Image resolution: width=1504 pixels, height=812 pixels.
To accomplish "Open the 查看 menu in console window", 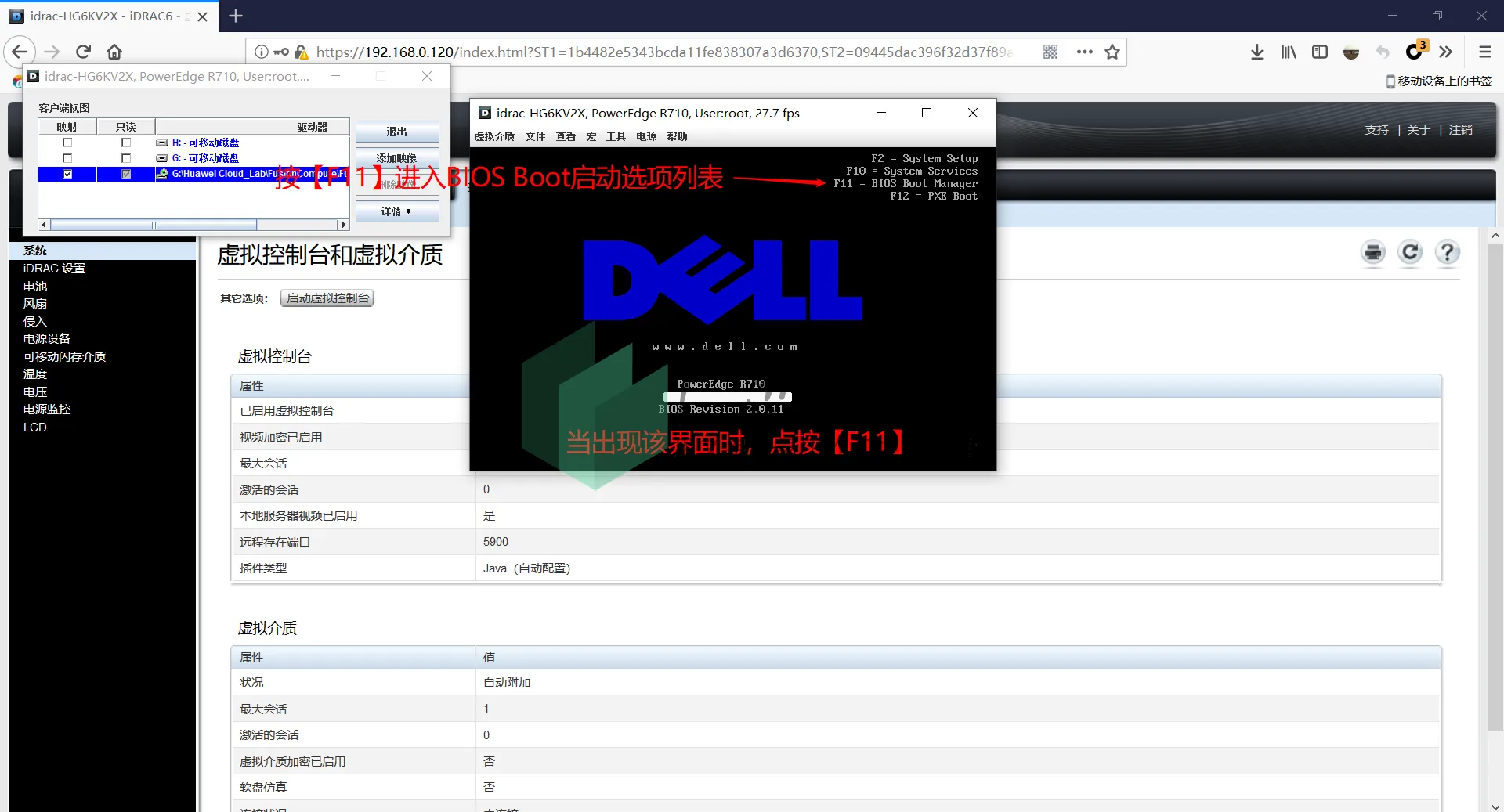I will (566, 136).
